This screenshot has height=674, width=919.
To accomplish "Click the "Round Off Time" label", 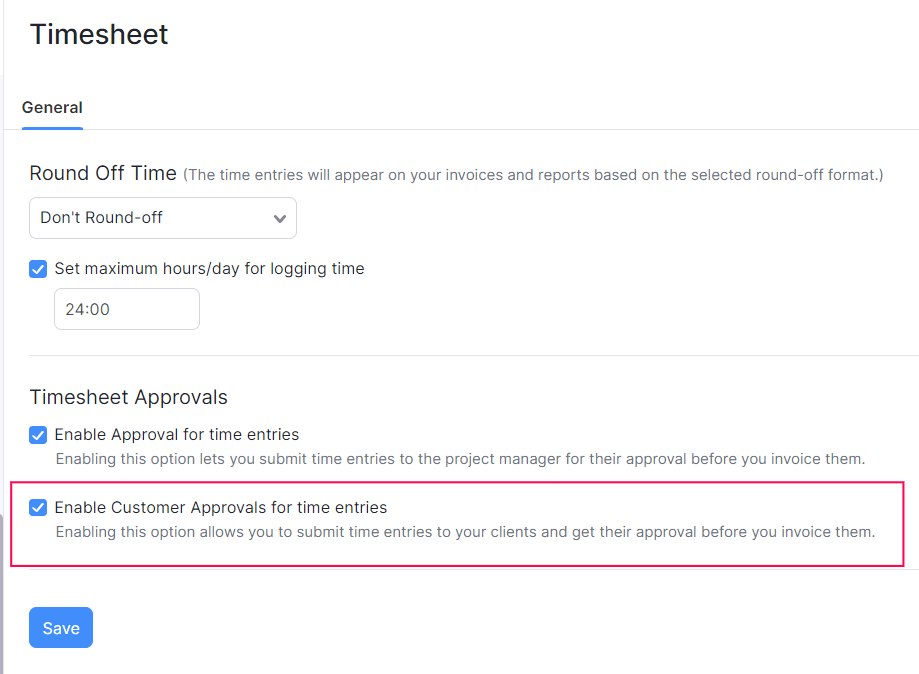I will pyautogui.click(x=102, y=173).
